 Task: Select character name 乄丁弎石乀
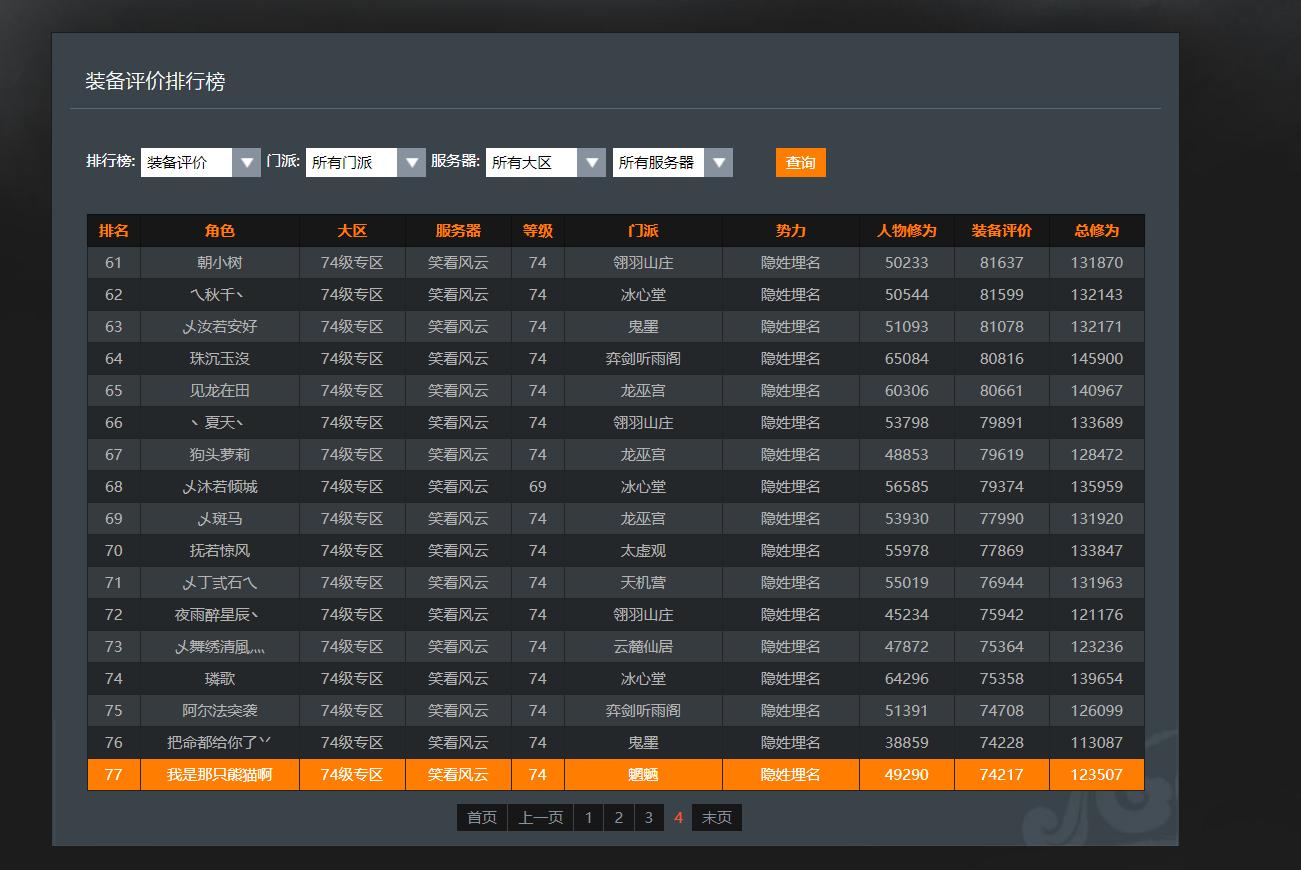[220, 583]
